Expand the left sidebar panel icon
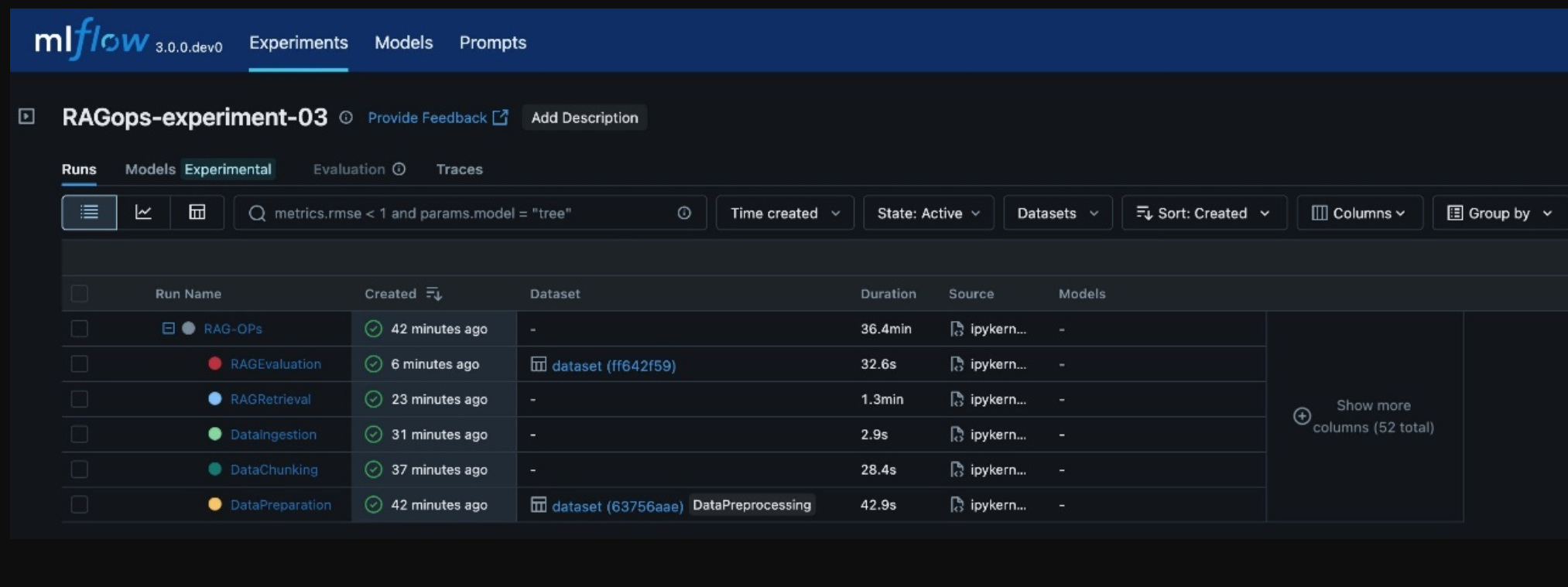 [26, 117]
